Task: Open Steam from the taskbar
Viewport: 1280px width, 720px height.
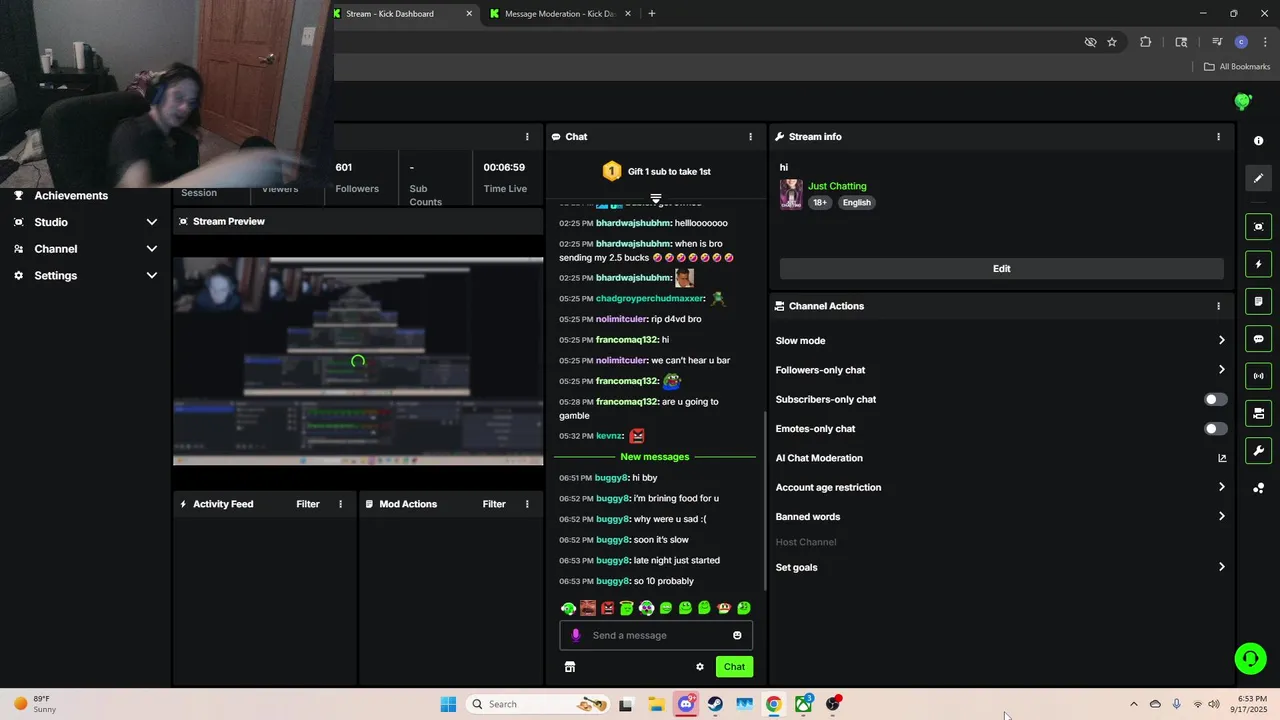Action: click(715, 704)
